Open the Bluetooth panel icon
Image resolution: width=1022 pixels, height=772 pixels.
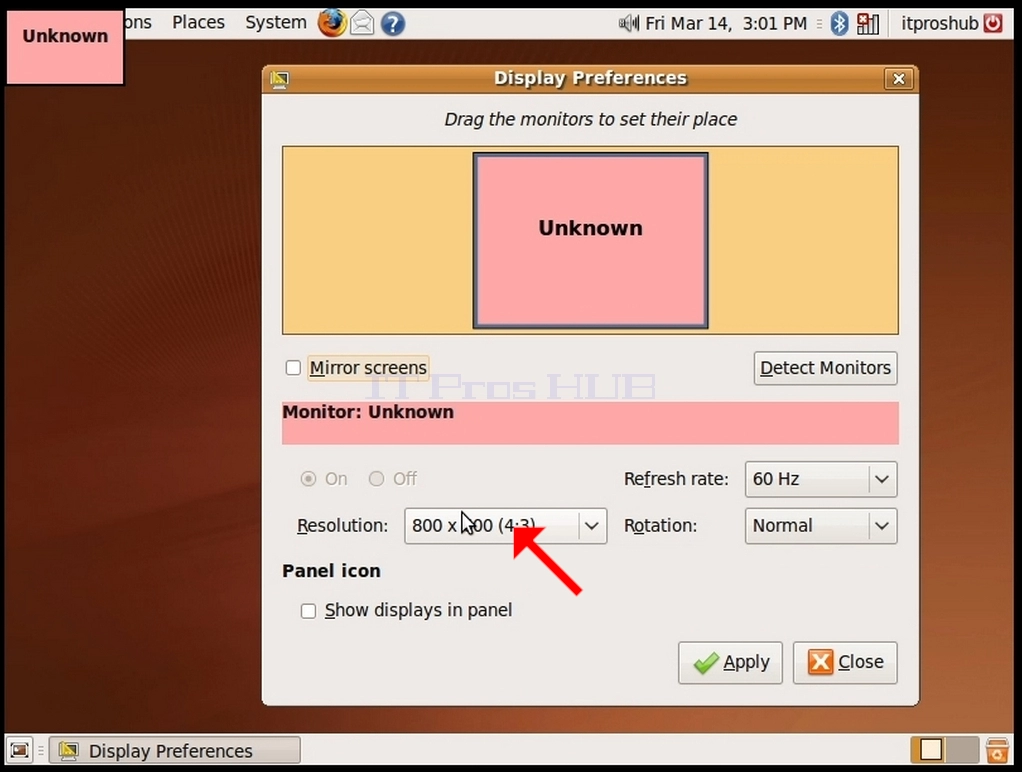tap(840, 24)
